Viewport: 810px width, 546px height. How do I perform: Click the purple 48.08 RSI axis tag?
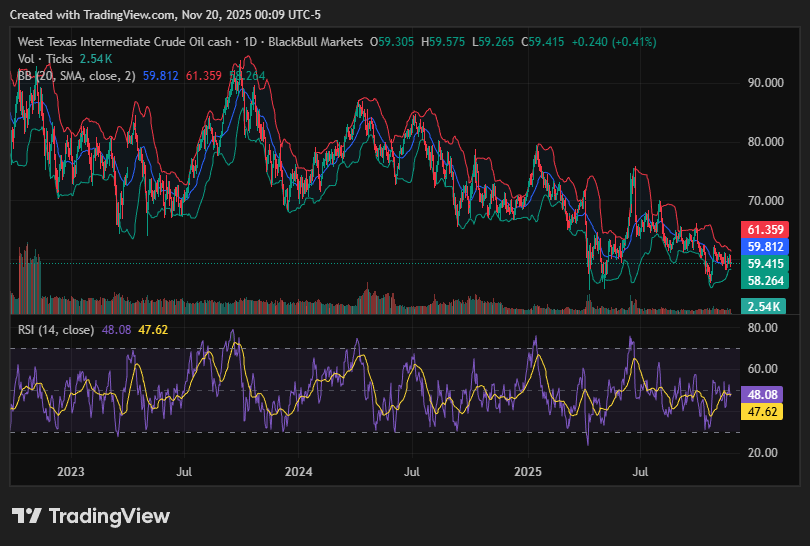pyautogui.click(x=765, y=394)
